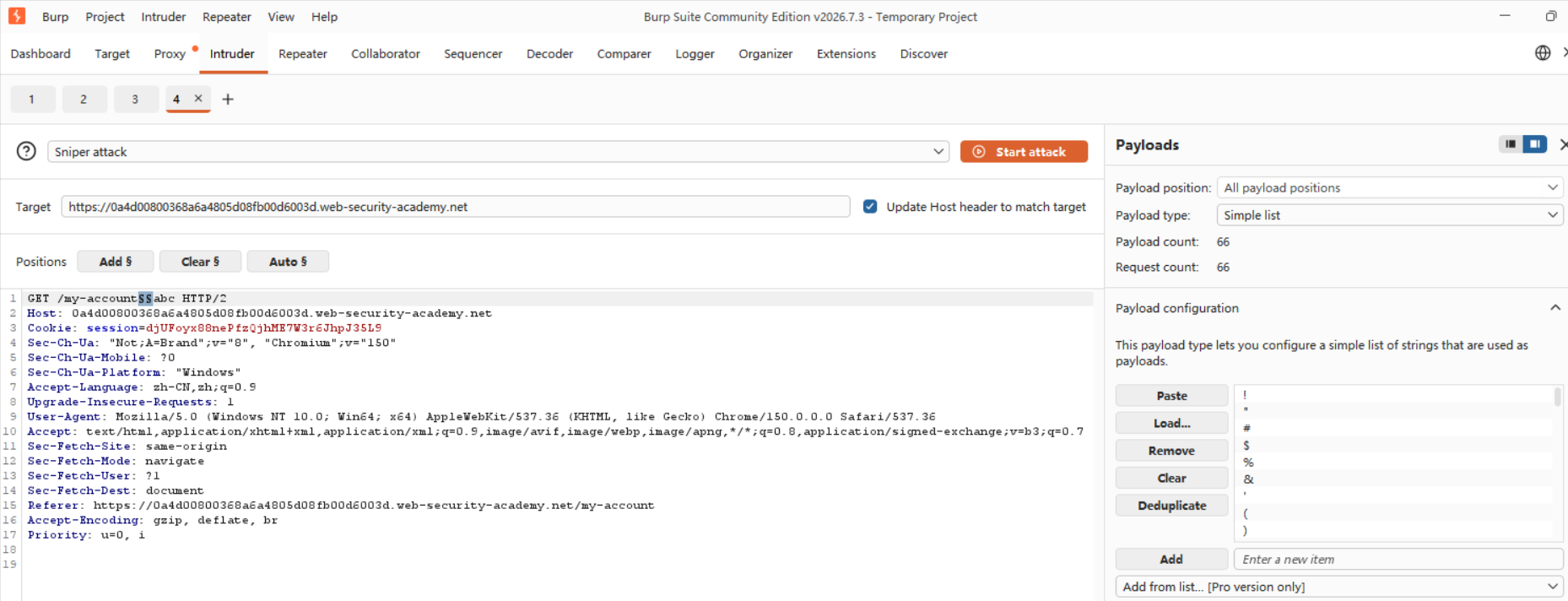Image resolution: width=1568 pixels, height=601 pixels.
Task: Switch to the Target tab
Action: (112, 53)
